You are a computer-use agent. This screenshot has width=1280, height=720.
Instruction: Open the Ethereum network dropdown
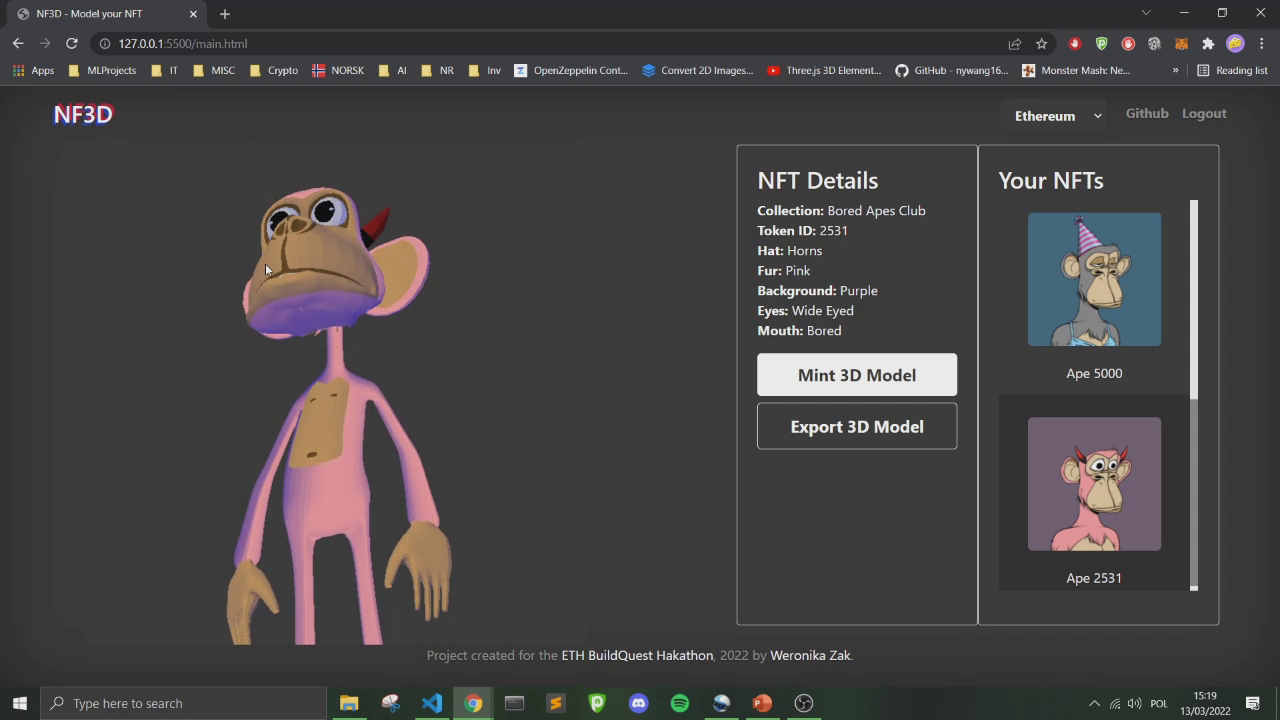1057,116
